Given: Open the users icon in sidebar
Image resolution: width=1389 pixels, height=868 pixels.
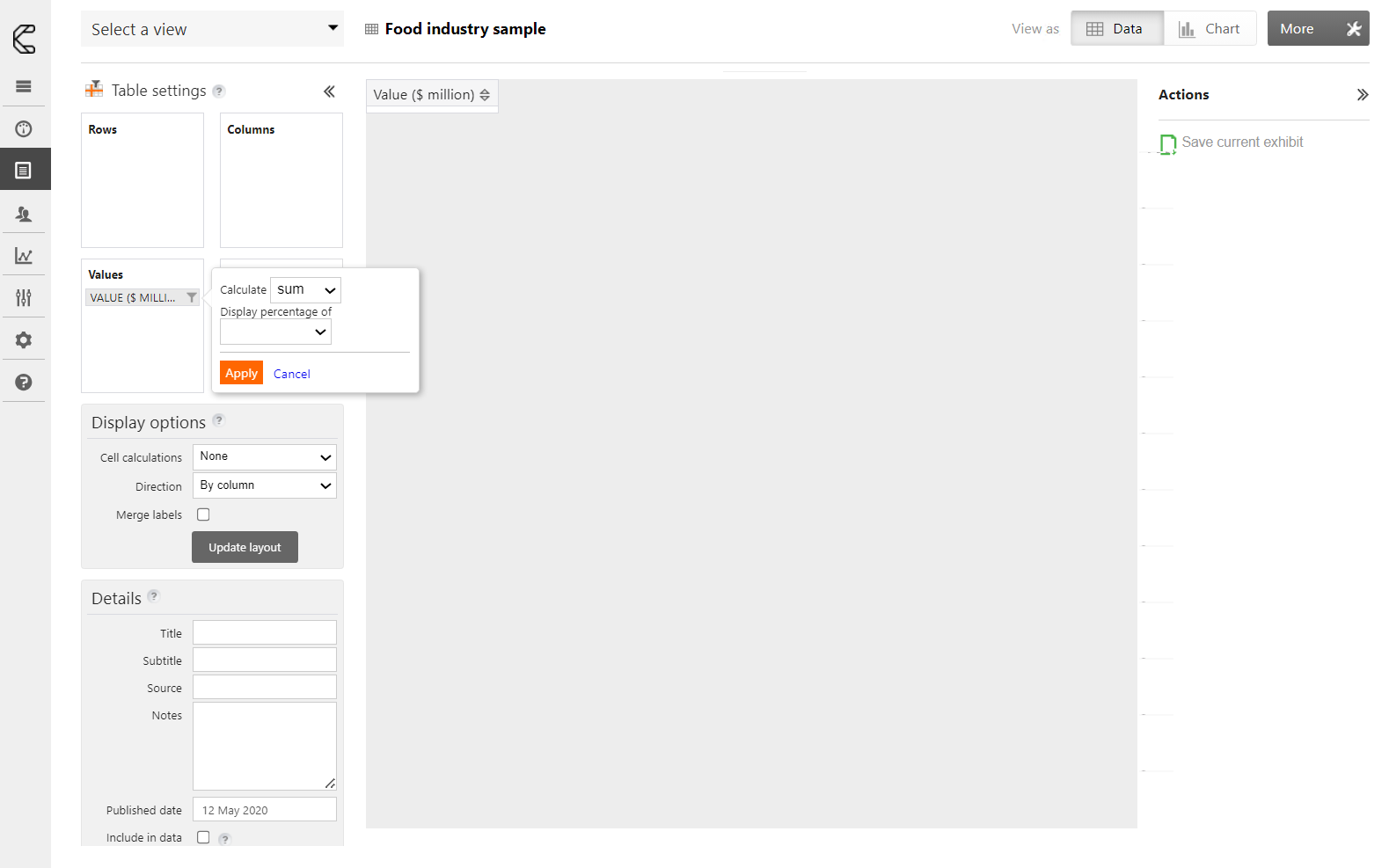Looking at the screenshot, I should click(x=24, y=214).
